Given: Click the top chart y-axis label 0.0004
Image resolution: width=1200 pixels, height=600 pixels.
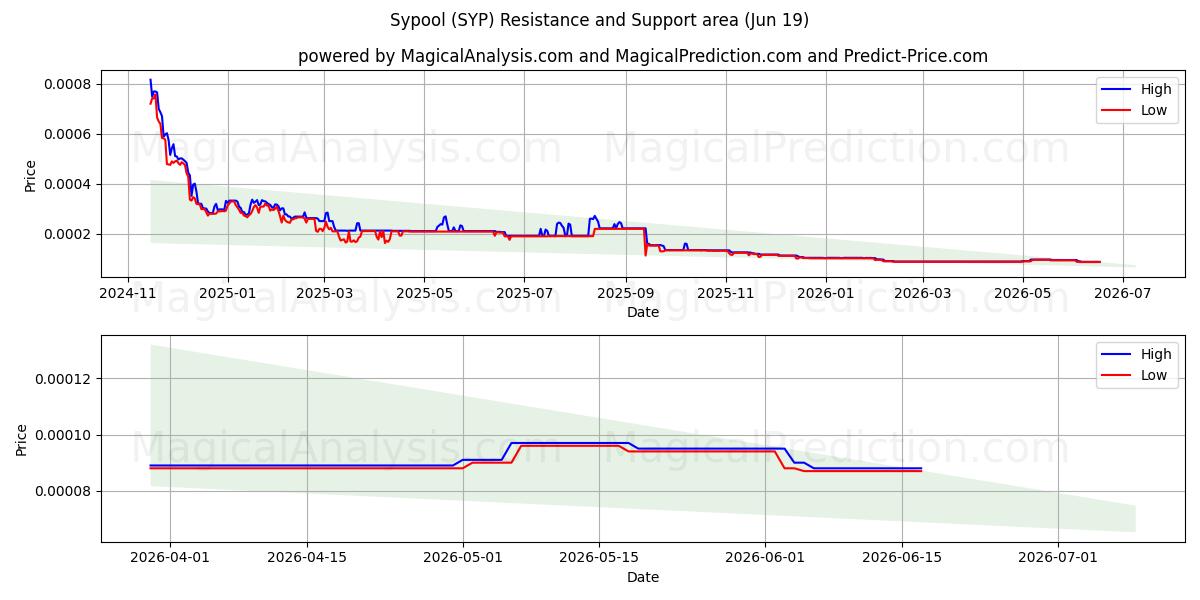Looking at the screenshot, I should [67, 184].
